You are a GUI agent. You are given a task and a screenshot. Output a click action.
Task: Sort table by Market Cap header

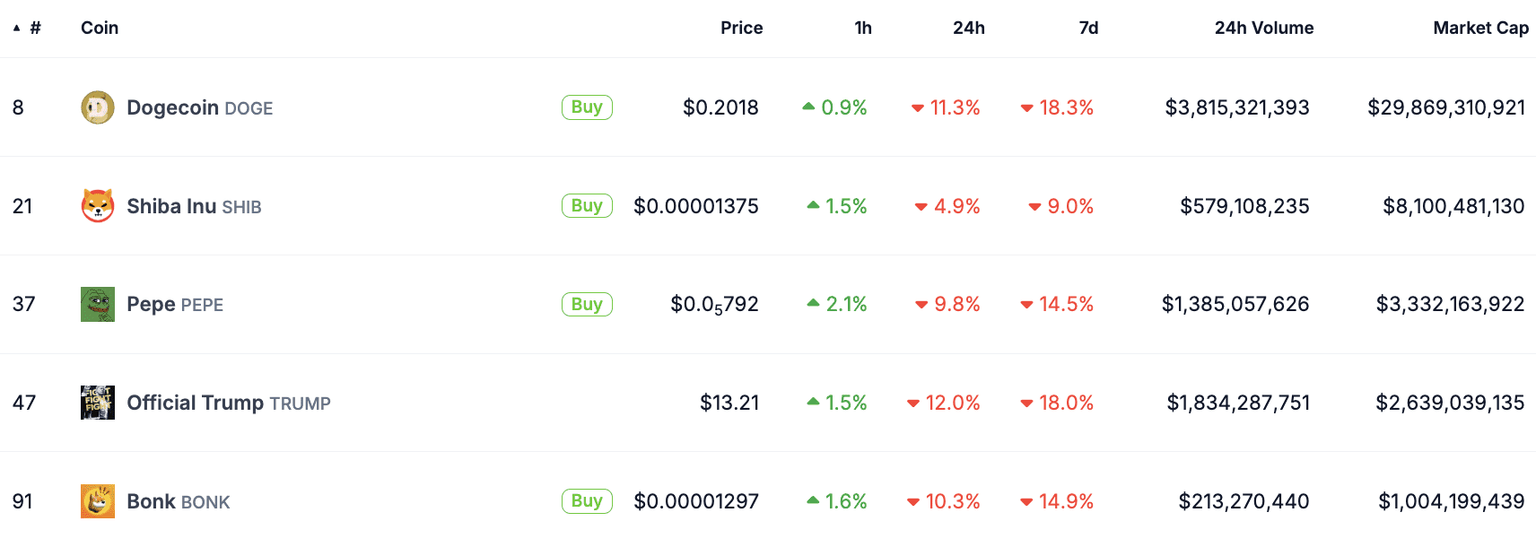[1480, 28]
